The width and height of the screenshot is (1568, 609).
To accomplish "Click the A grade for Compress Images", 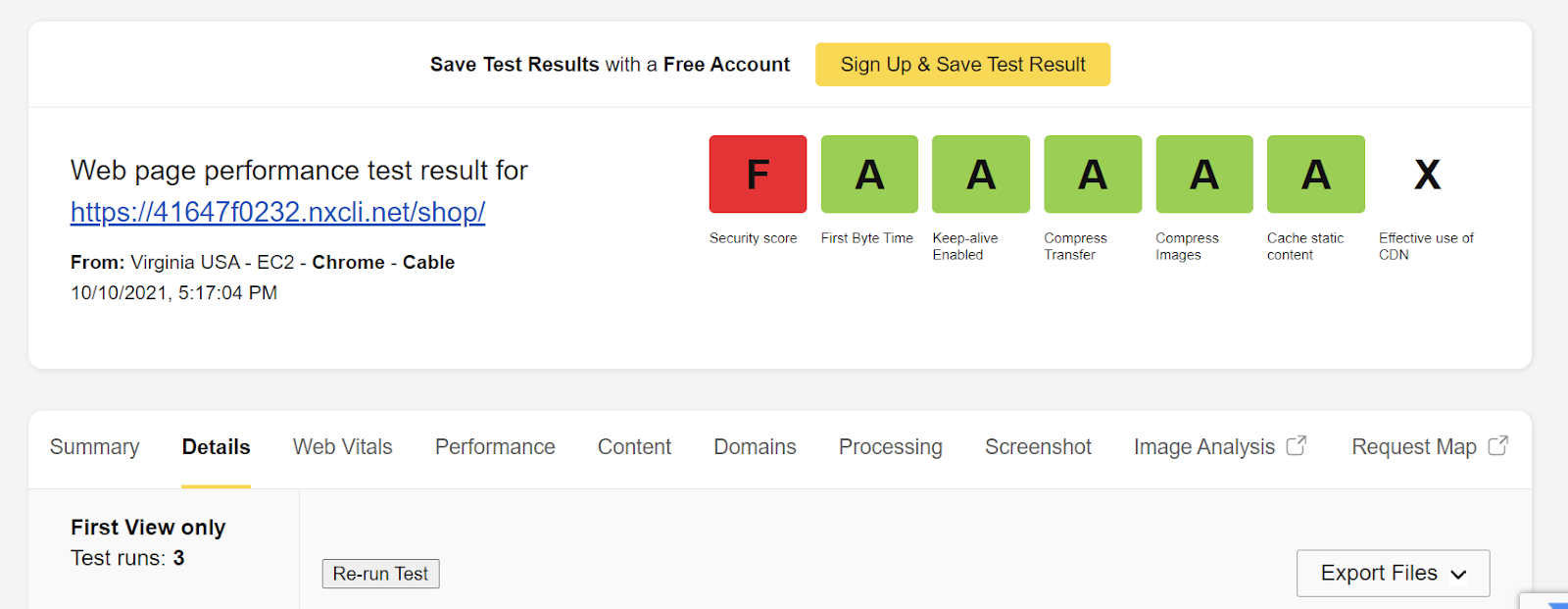I will 1204,174.
